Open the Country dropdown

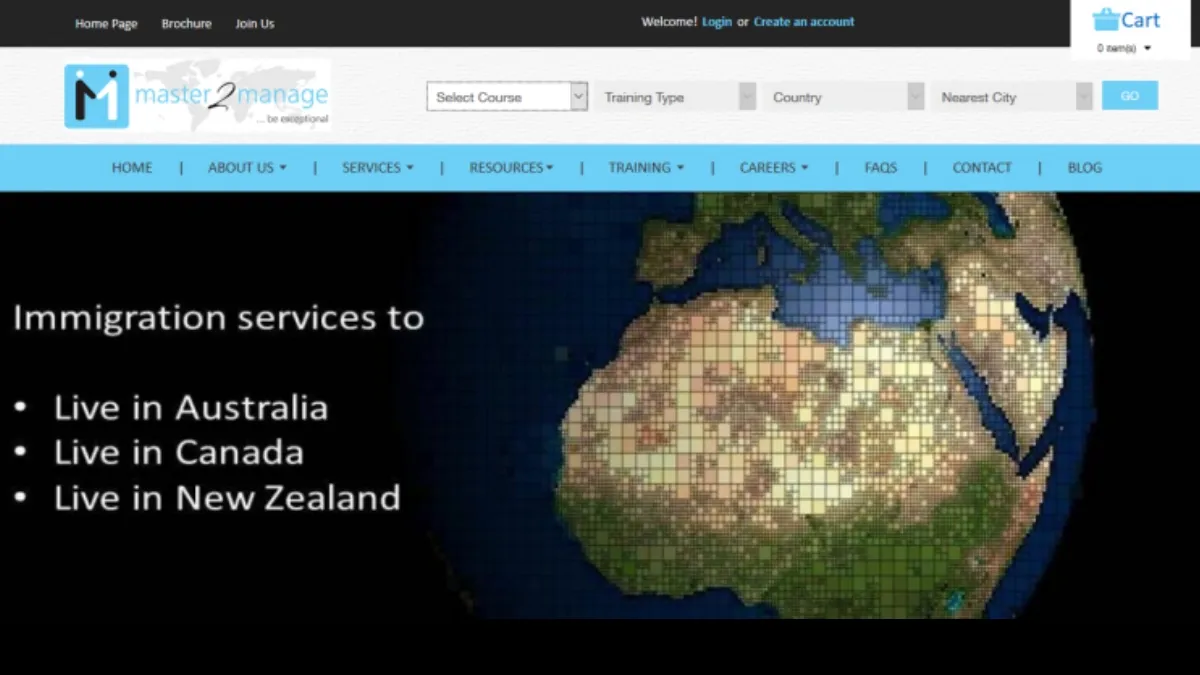click(x=844, y=97)
